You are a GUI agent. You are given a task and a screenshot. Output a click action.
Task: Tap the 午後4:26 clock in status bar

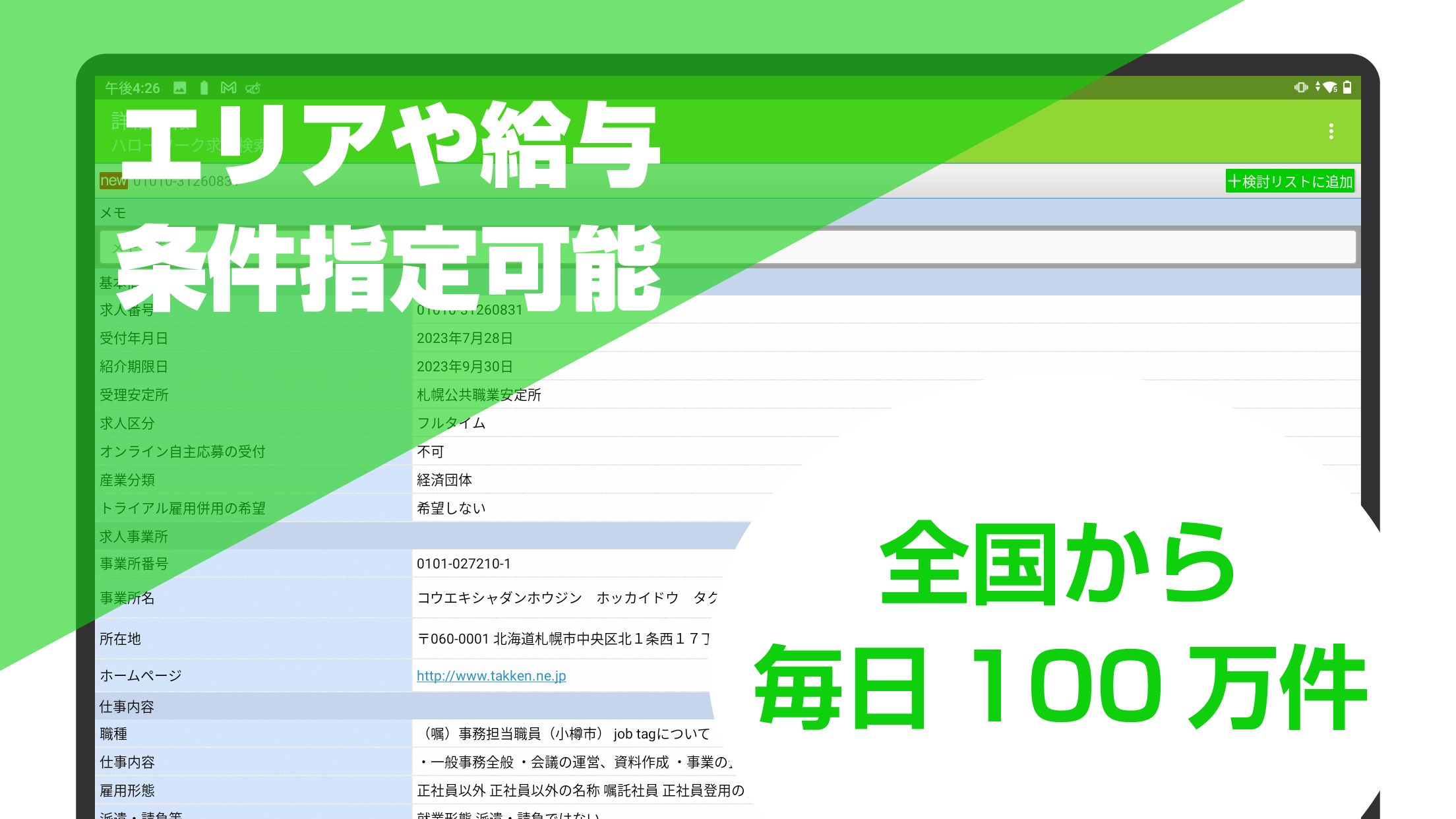point(133,88)
